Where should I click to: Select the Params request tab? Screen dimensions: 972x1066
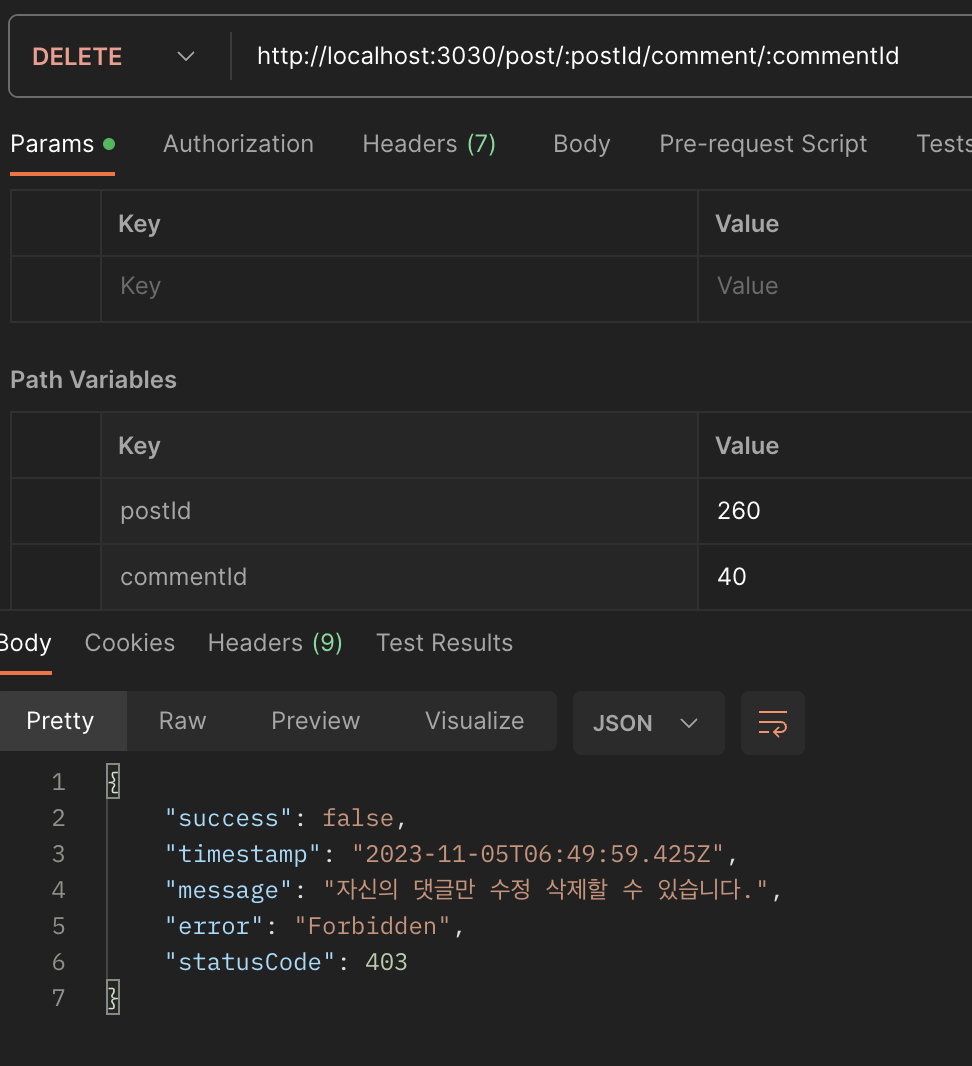click(63, 144)
